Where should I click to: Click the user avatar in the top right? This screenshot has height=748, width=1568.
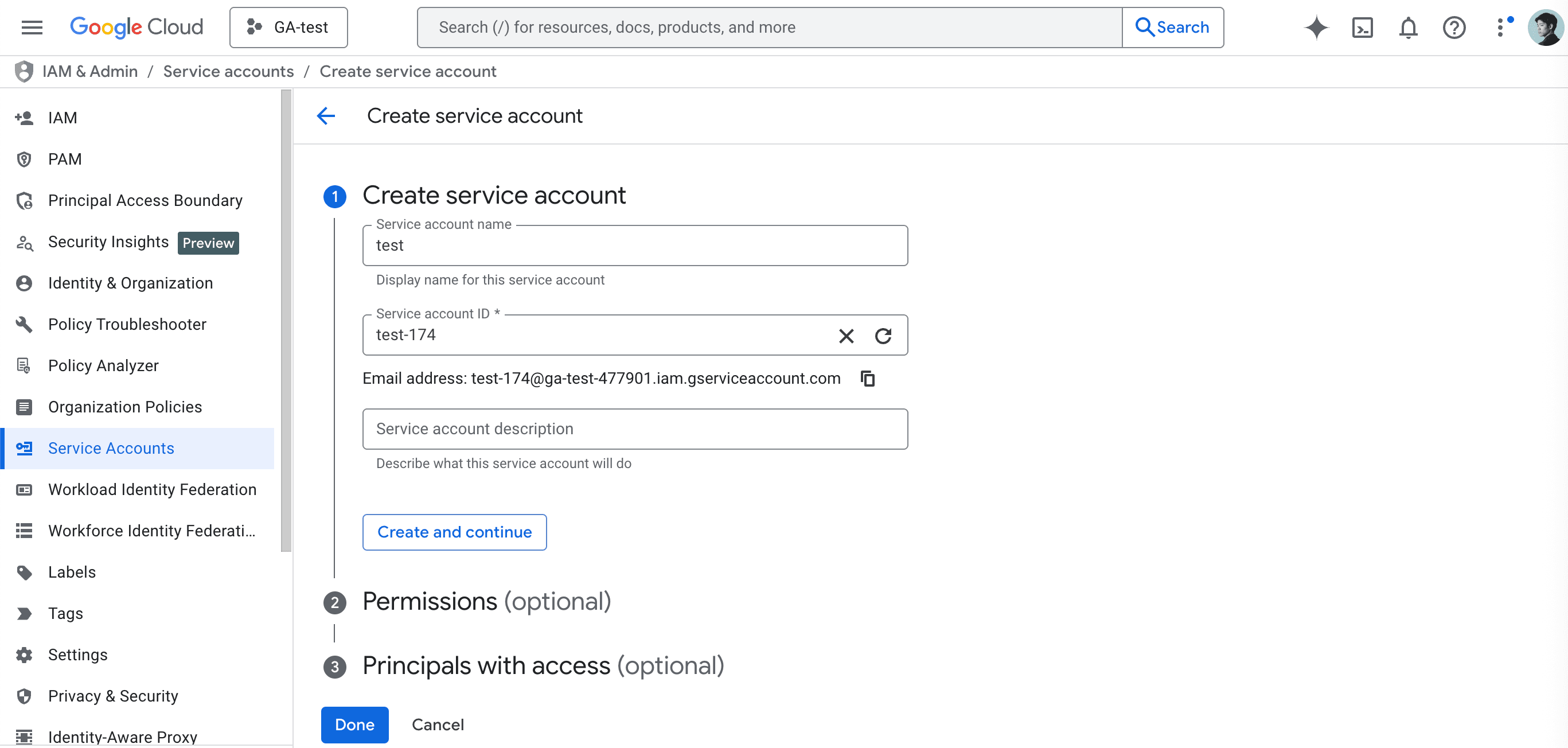(x=1545, y=27)
